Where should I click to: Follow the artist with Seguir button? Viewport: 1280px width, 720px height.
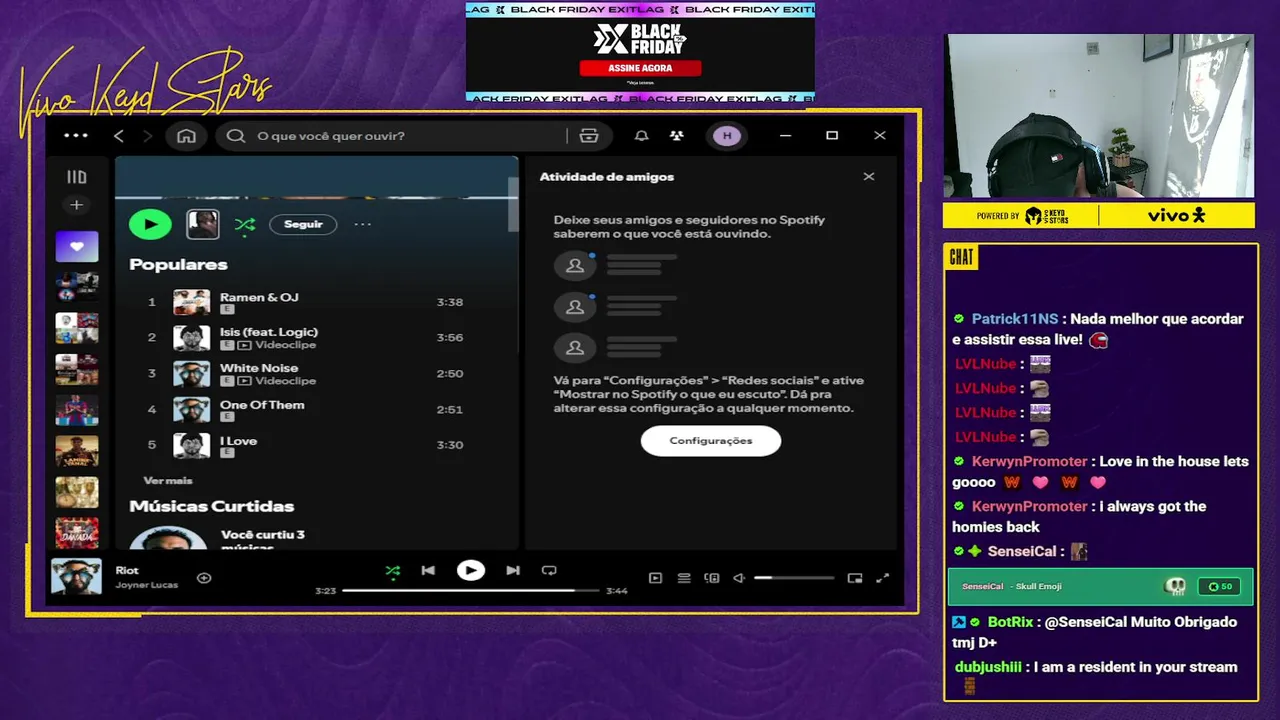coord(303,224)
